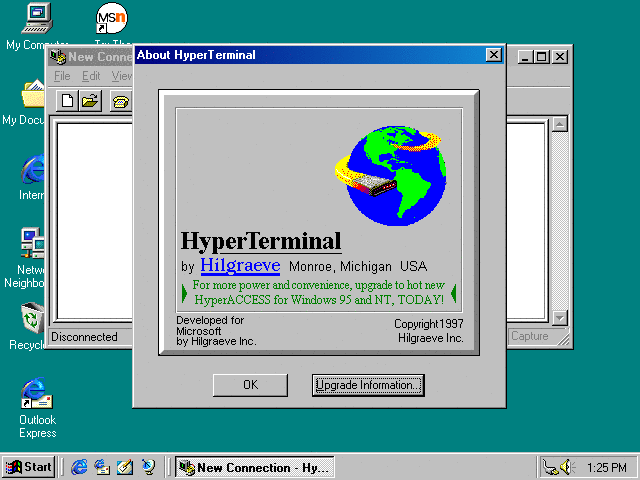The height and width of the screenshot is (480, 640).
Task: Minimize the New Connection HyperTerminal window
Action: (525, 57)
